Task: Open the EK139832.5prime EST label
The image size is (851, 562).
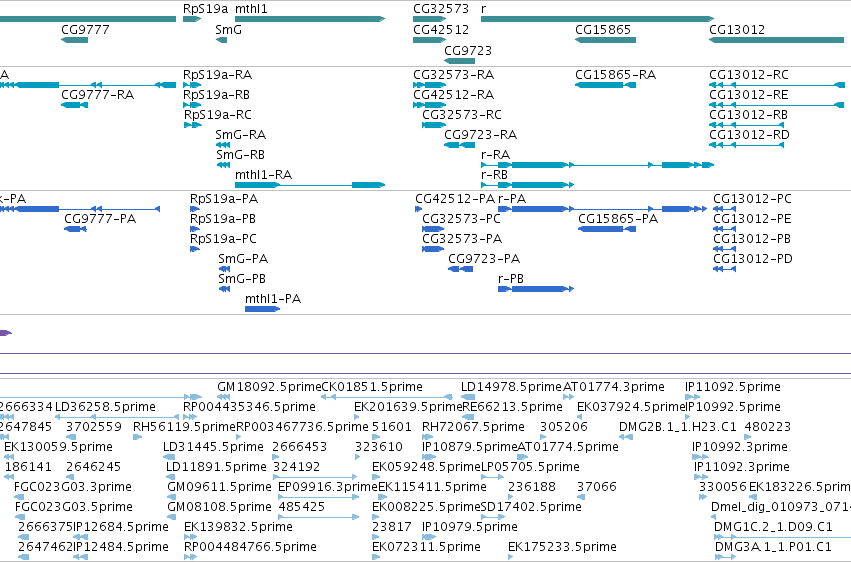Action: pos(238,528)
